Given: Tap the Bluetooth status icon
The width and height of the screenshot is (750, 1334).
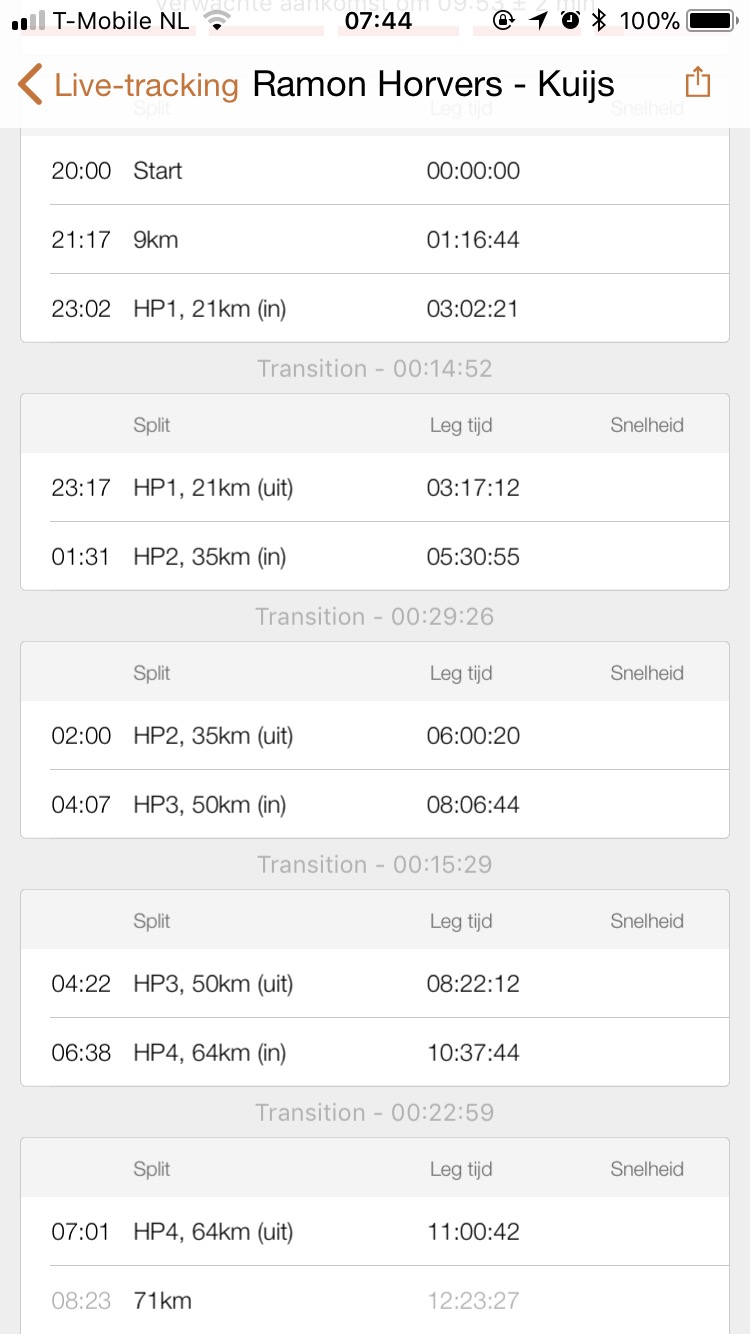Looking at the screenshot, I should coord(599,20).
